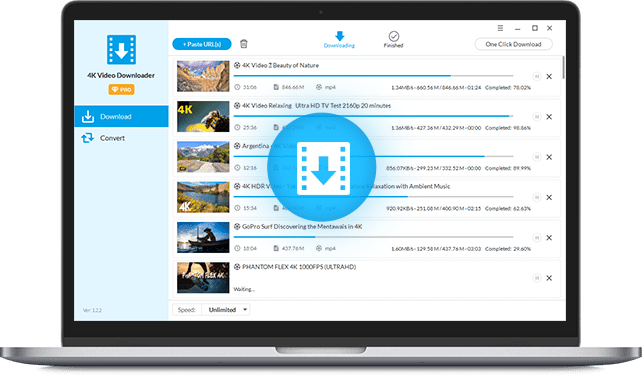This screenshot has width=644, height=375.
Task: Open the hamburger menu icon in title bar
Action: (500, 28)
